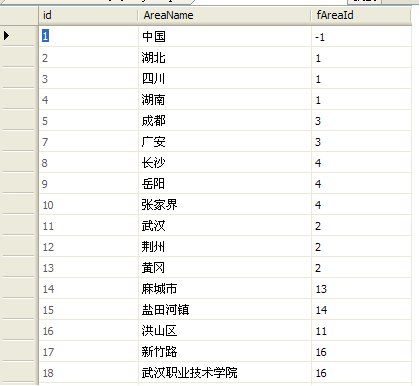420x386 pixels.
Task: Select the AreaName cell 新竹路
Action: [225, 352]
